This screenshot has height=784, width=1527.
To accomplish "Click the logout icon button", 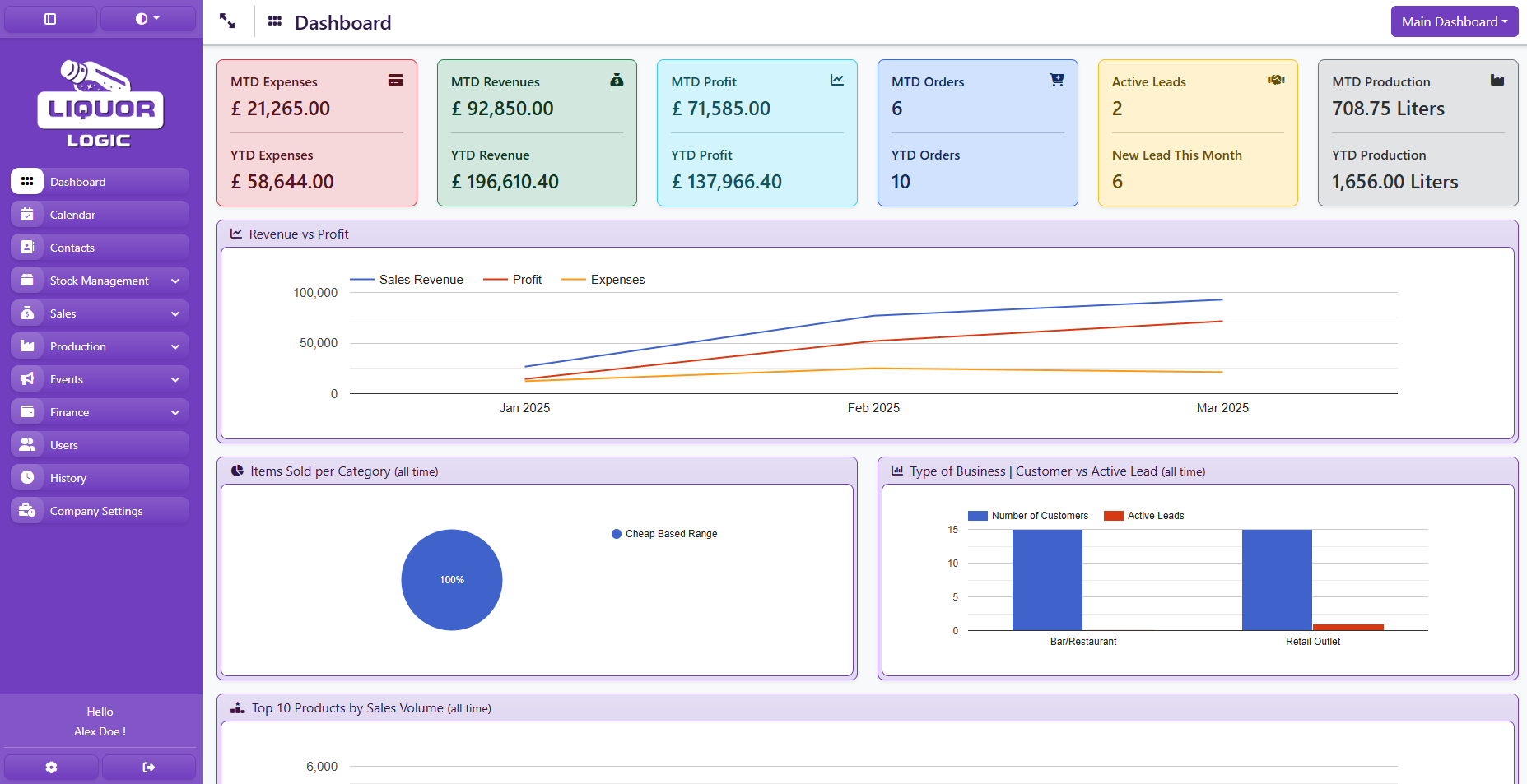I will 149,768.
